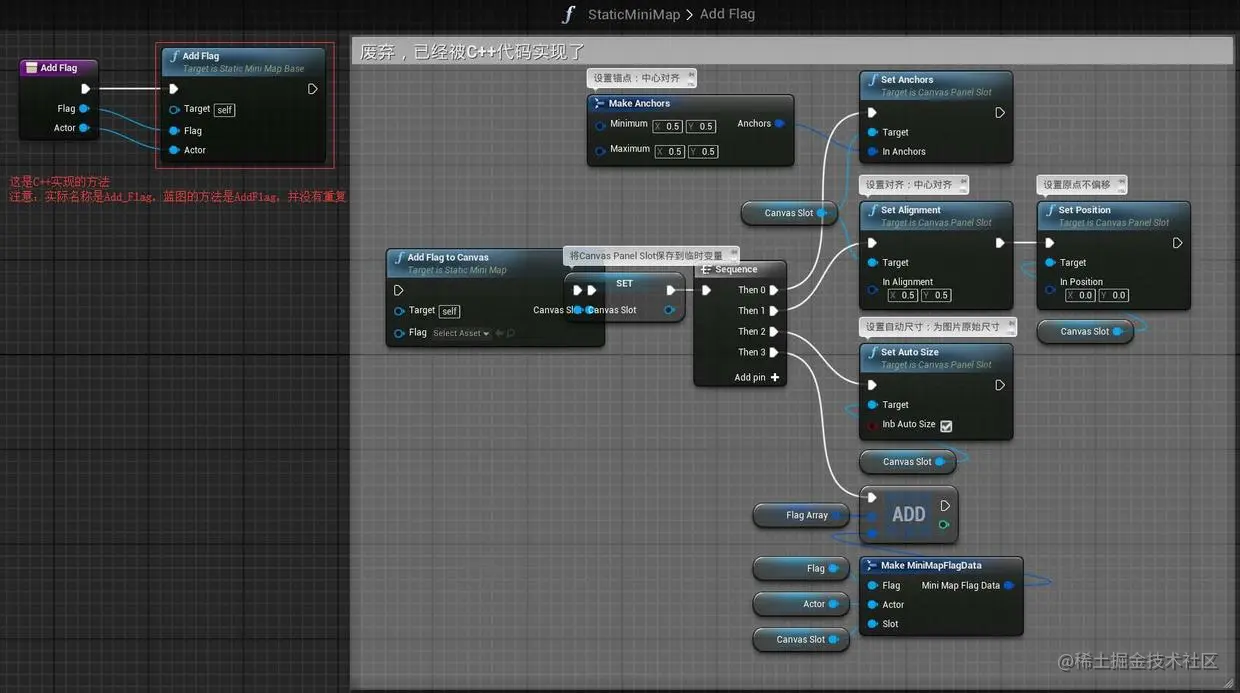Click the use-selected-asset arrow next to Select Asset

pos(498,333)
